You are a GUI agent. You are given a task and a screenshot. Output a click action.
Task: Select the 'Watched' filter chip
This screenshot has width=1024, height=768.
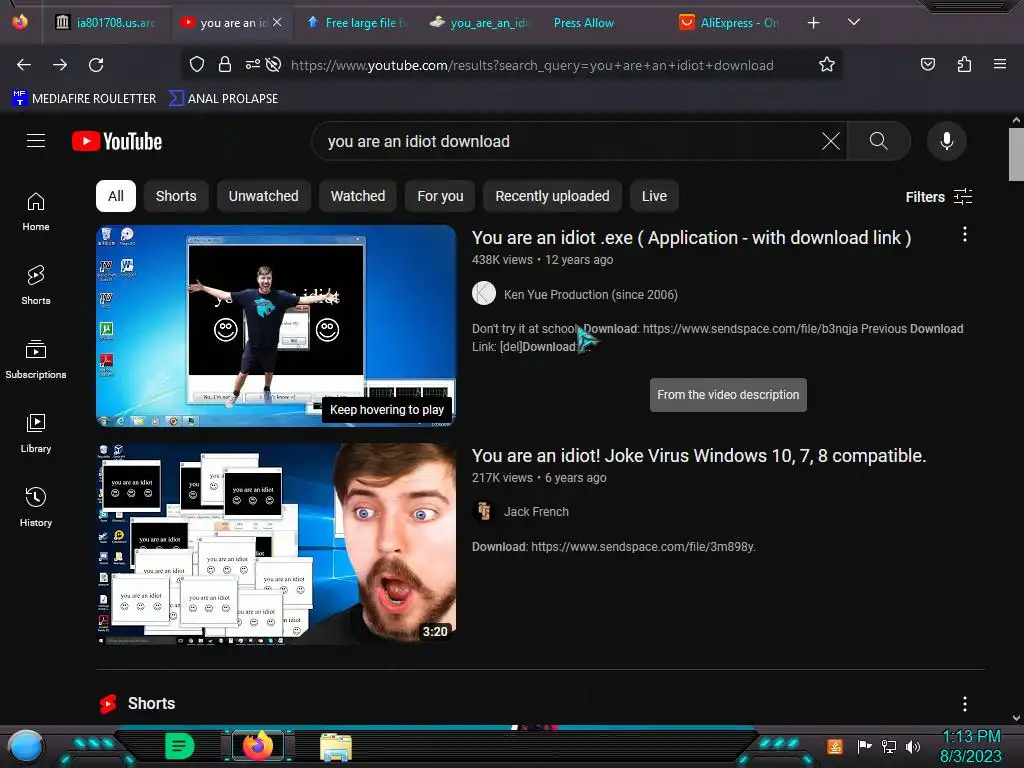(x=358, y=196)
